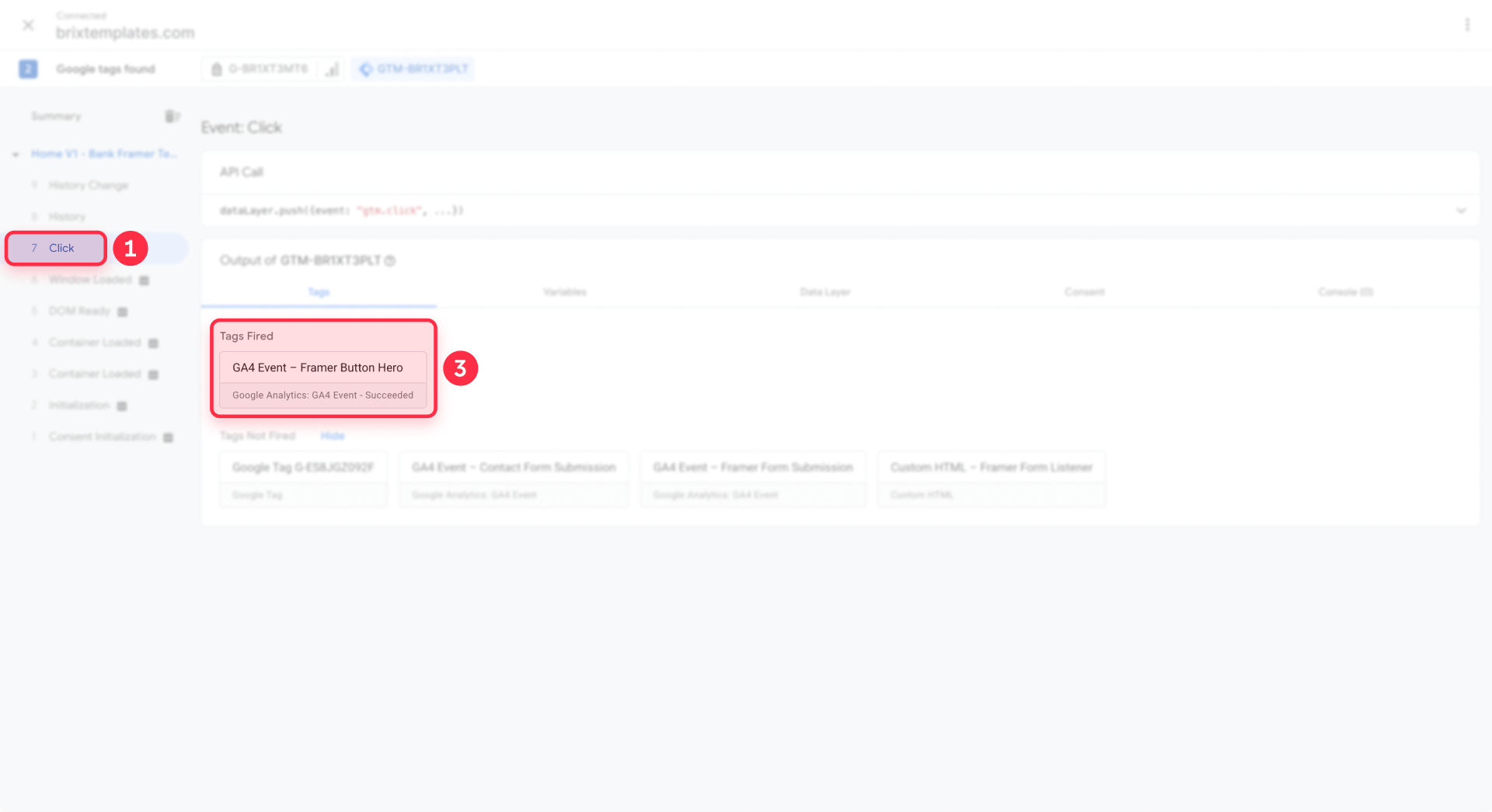Click the Hide link beside Tags Not Fired

333,436
